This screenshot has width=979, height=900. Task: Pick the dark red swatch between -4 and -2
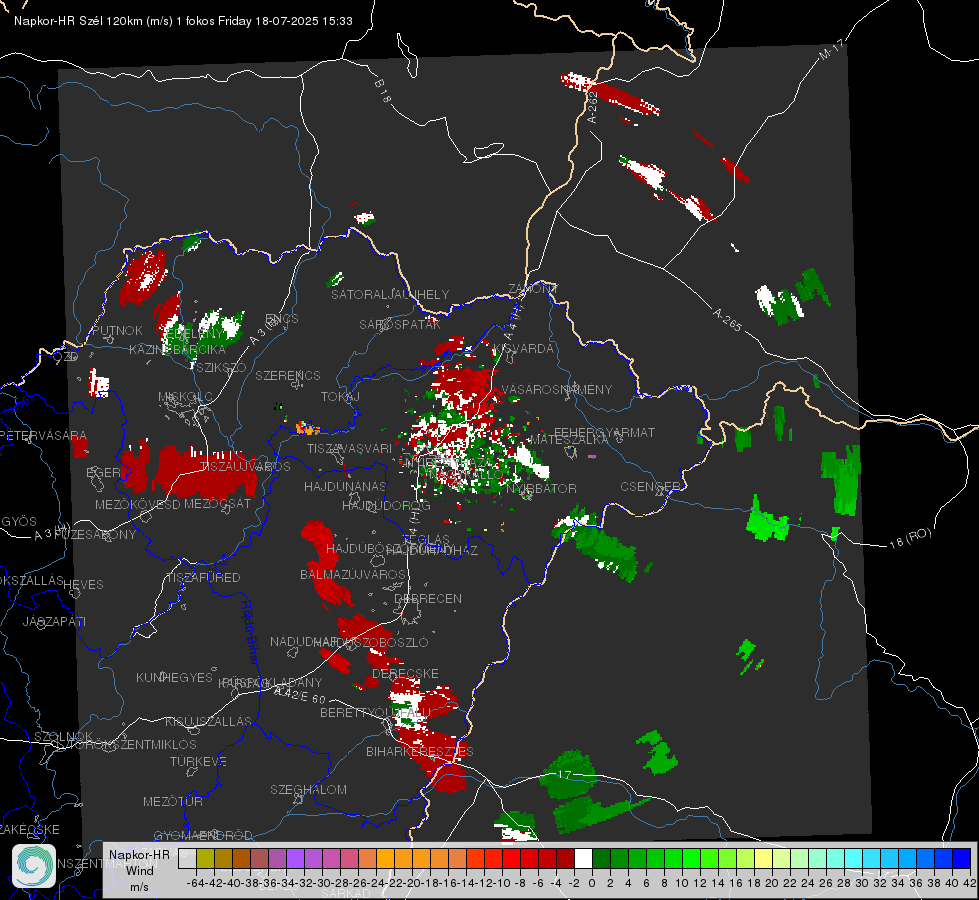pyautogui.click(x=565, y=858)
